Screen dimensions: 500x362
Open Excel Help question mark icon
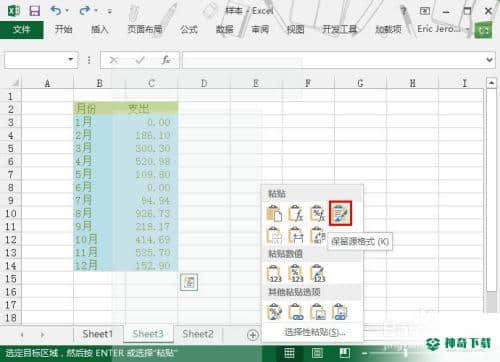[x=403, y=11]
